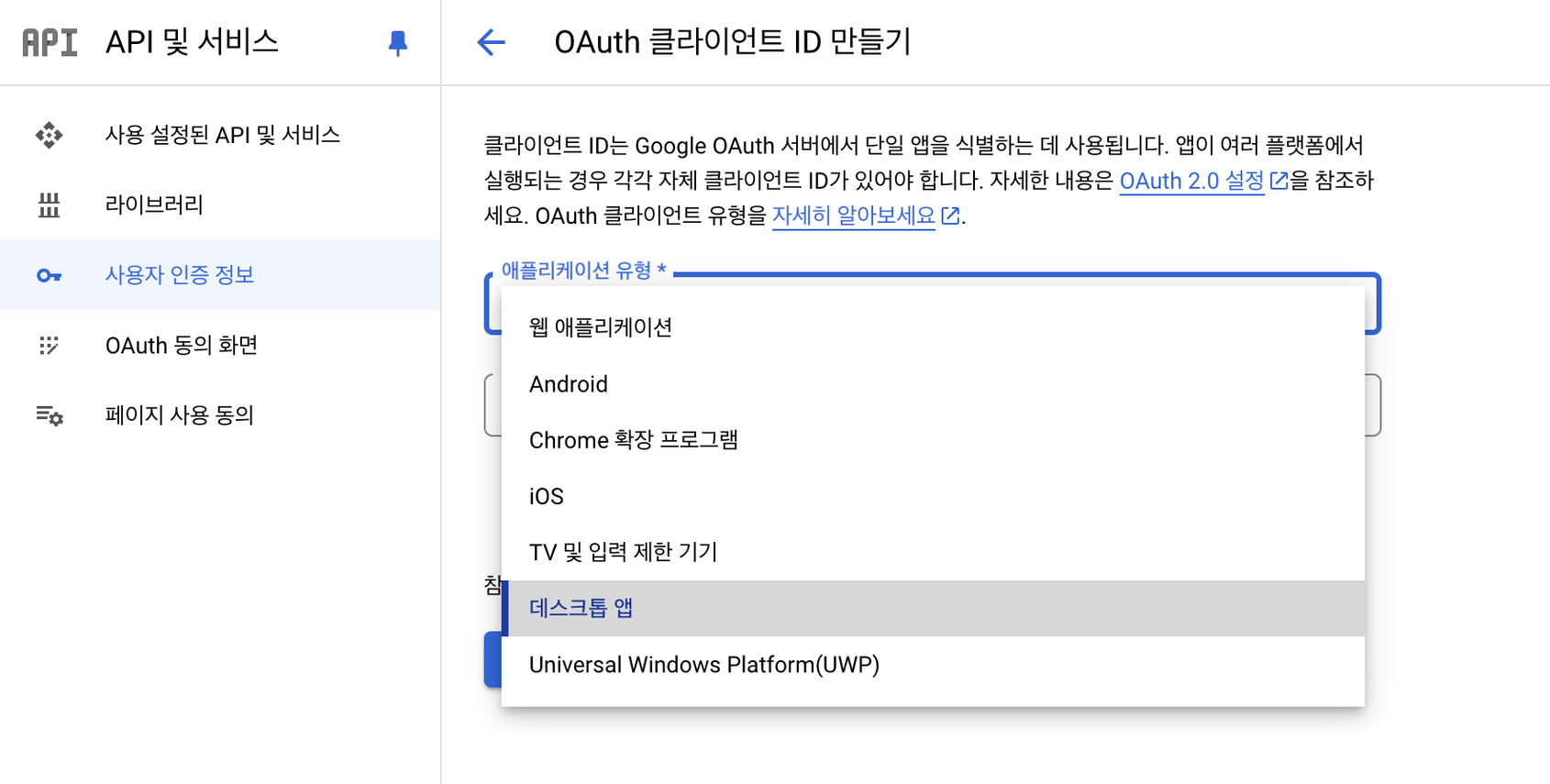
Task: Click the page usage agreements icon
Action: pos(50,415)
